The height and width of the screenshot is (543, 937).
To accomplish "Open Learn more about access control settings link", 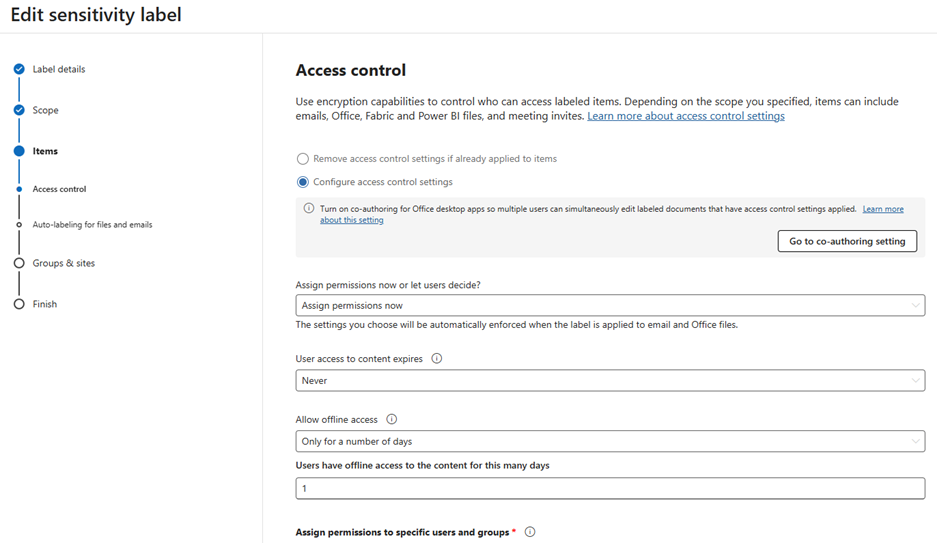I will click(685, 116).
